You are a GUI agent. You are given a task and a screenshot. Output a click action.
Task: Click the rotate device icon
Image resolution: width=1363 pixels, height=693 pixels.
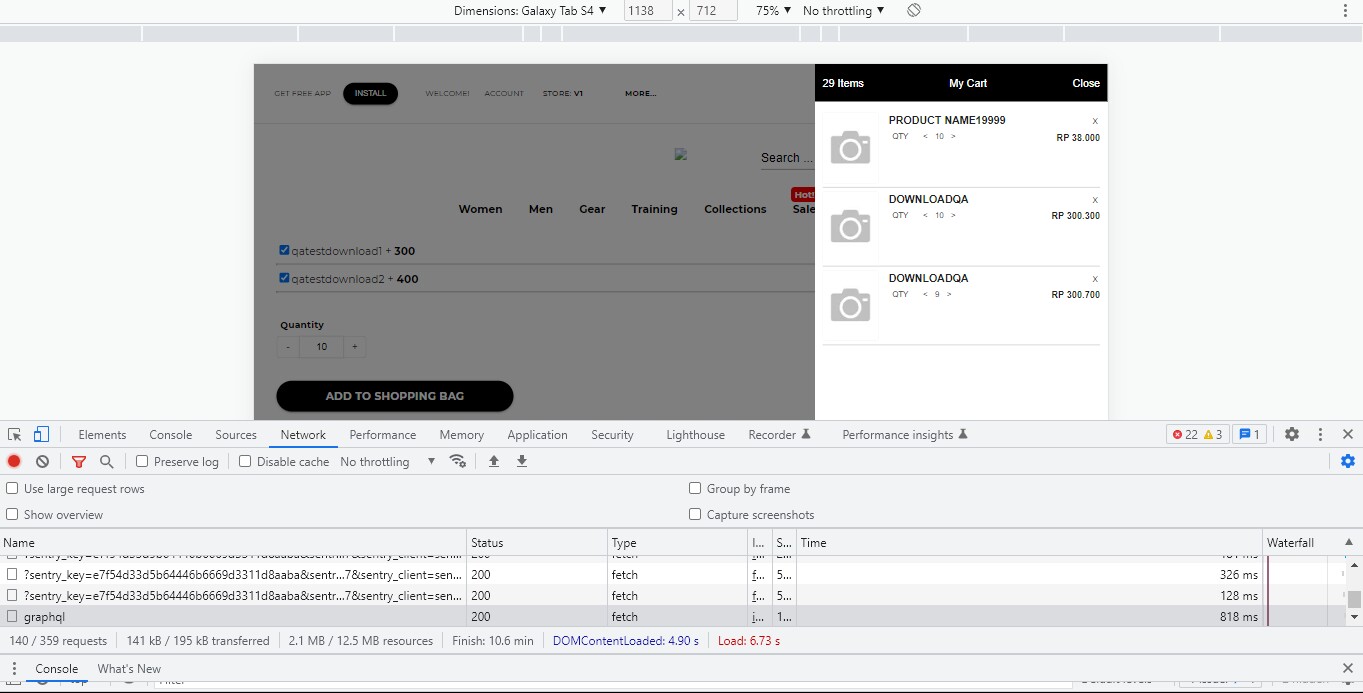914,10
